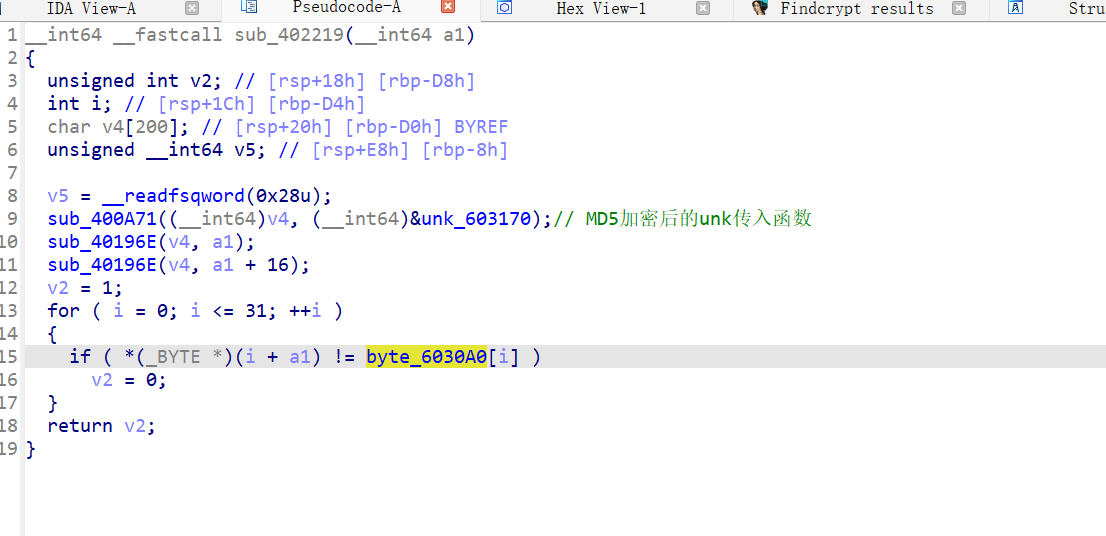Click the 0x28u constant
The width and height of the screenshot is (1106, 536).
(288, 196)
